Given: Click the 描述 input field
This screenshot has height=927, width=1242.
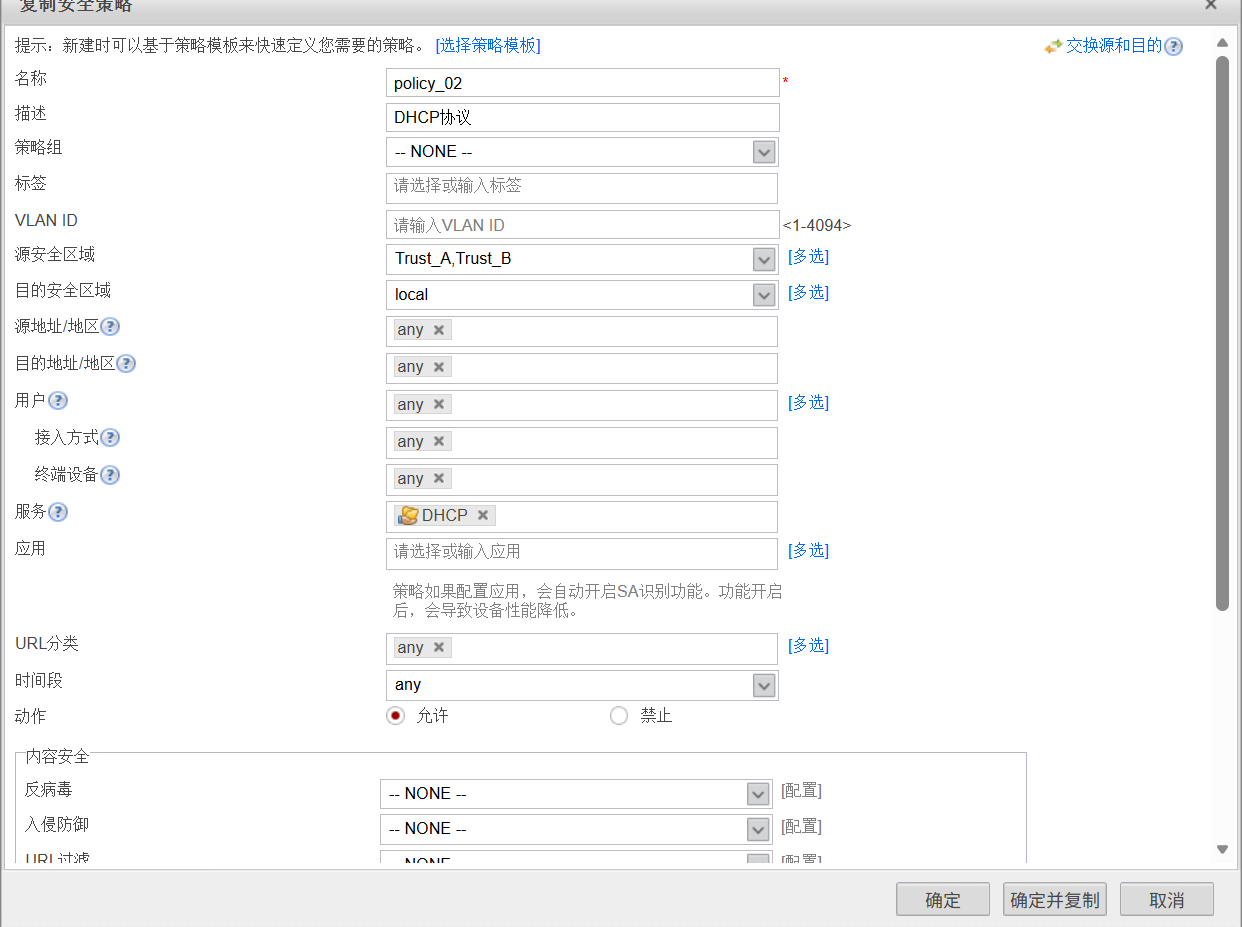Looking at the screenshot, I should click(x=582, y=117).
